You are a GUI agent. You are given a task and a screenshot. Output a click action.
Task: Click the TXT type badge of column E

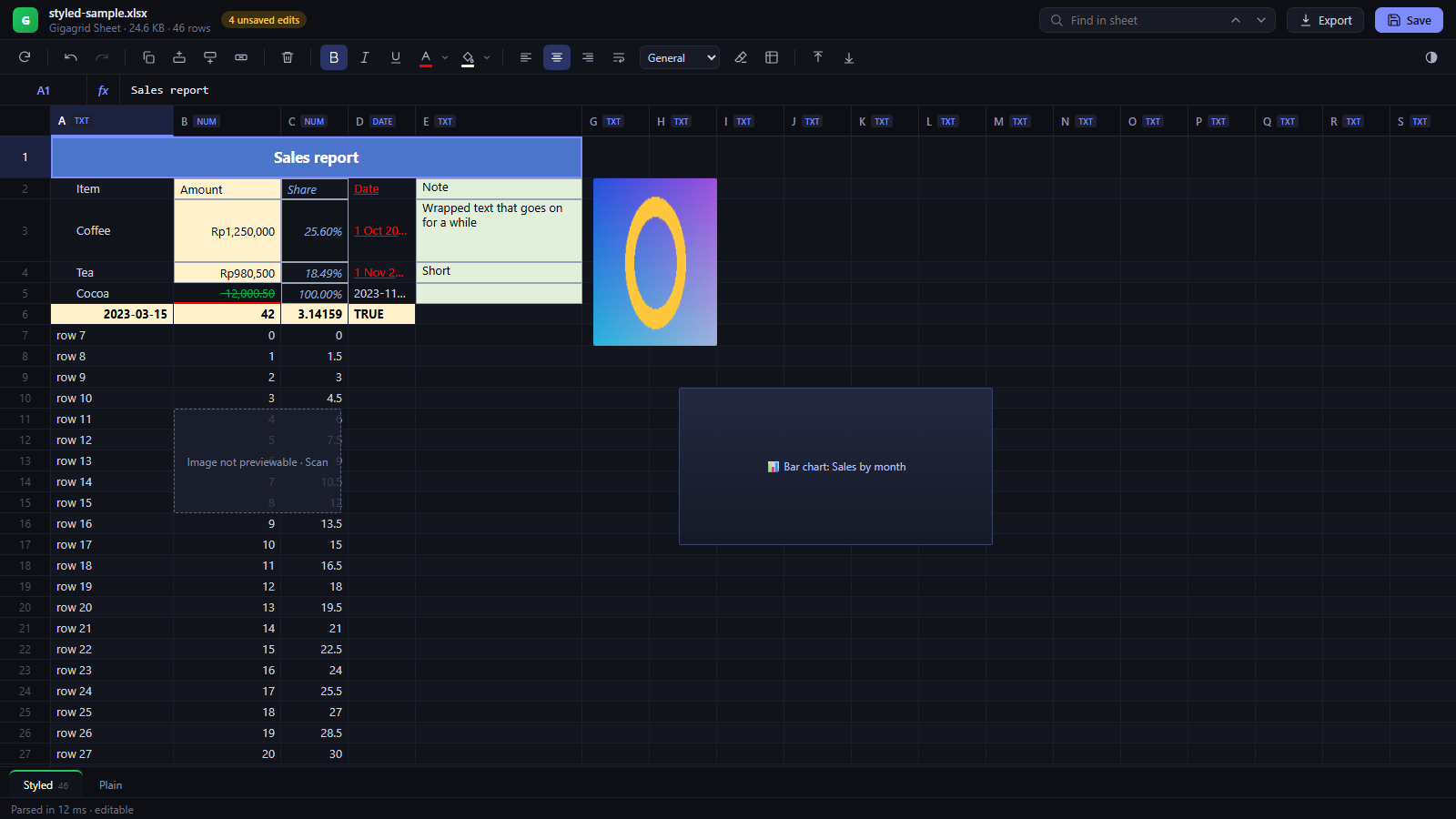point(445,121)
